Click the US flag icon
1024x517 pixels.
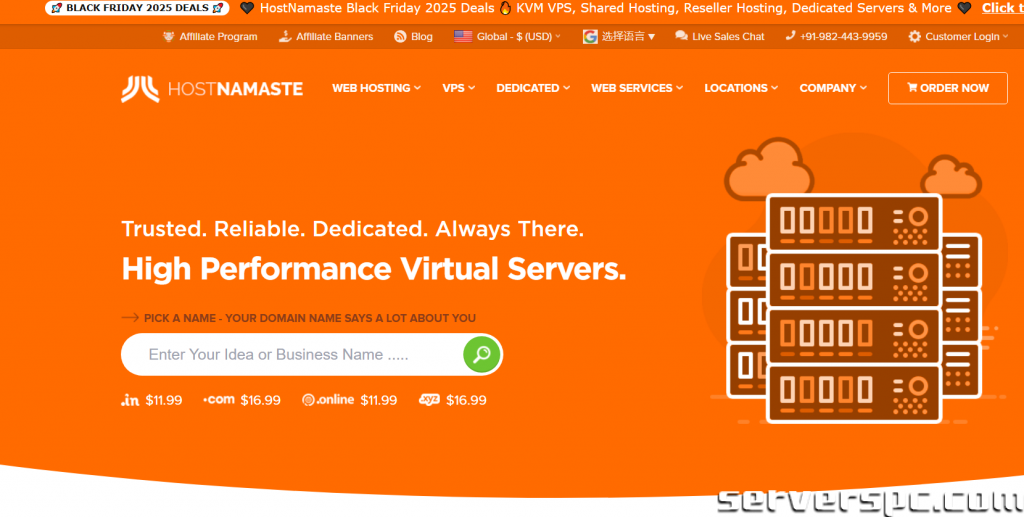(x=462, y=36)
